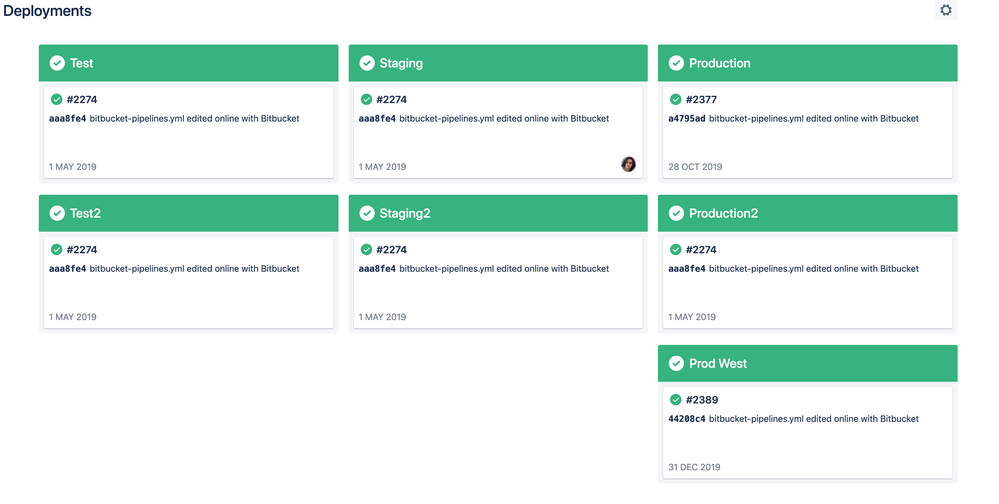Click status icon next to #2389
This screenshot has width=999, height=504.
675,400
